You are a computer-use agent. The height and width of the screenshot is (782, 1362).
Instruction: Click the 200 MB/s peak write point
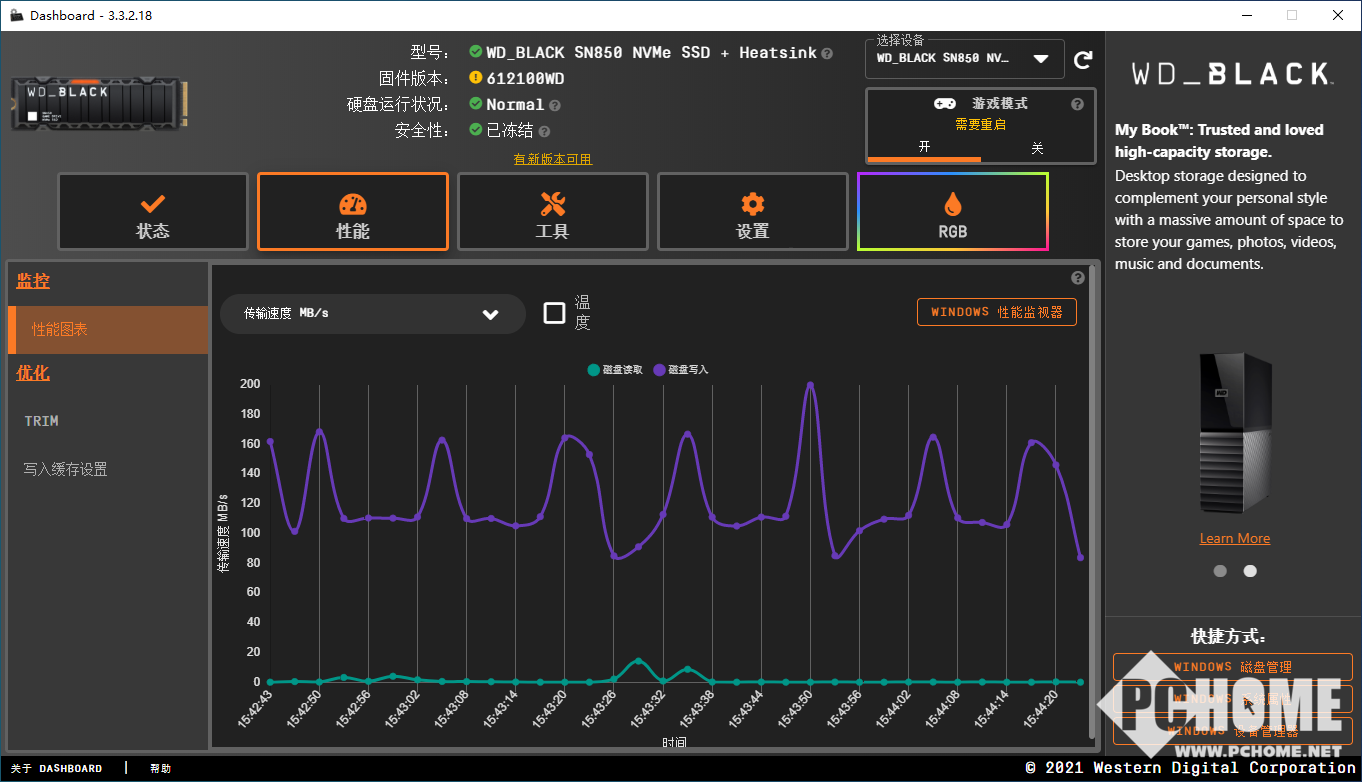click(x=810, y=384)
